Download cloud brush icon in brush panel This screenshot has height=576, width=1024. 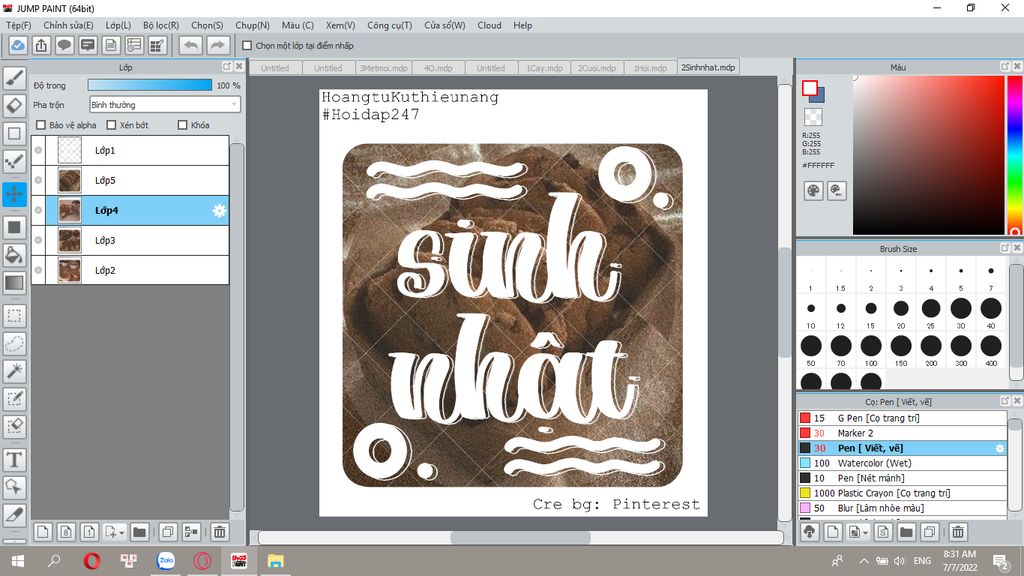point(810,532)
